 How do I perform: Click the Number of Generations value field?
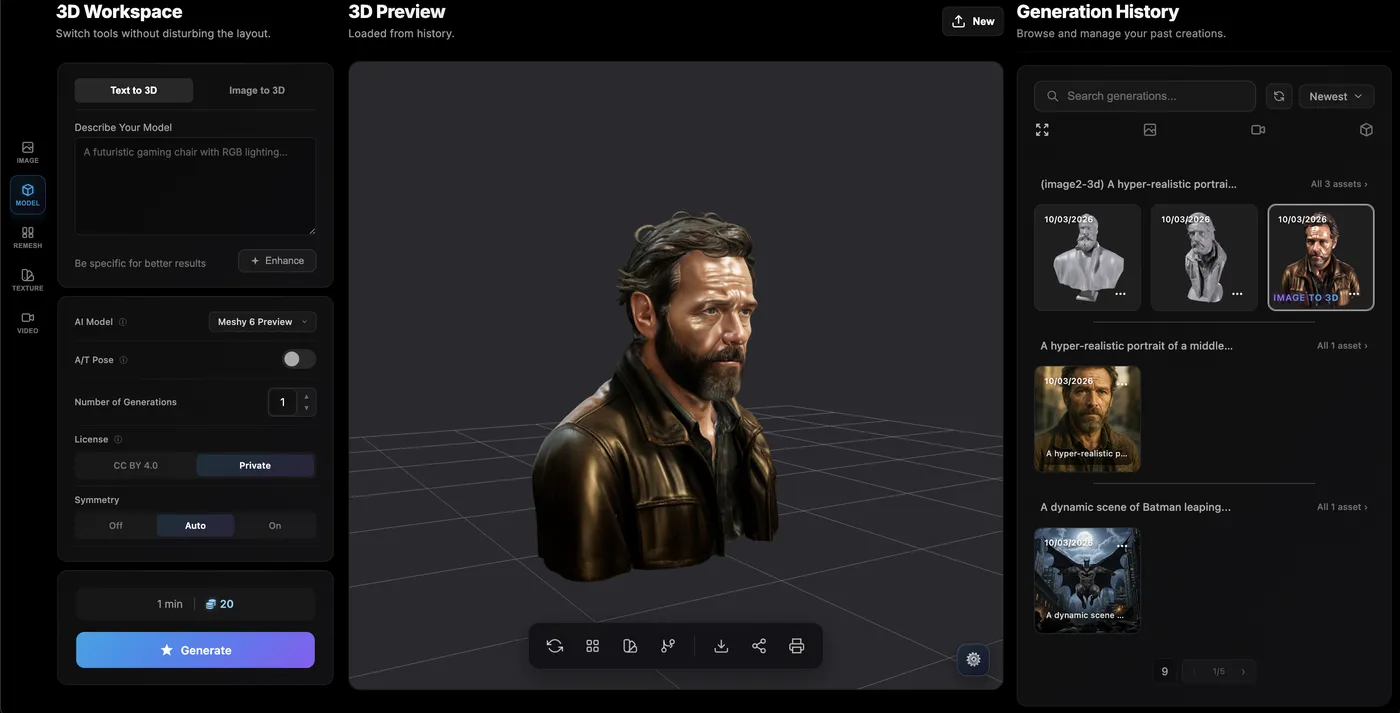(x=282, y=402)
